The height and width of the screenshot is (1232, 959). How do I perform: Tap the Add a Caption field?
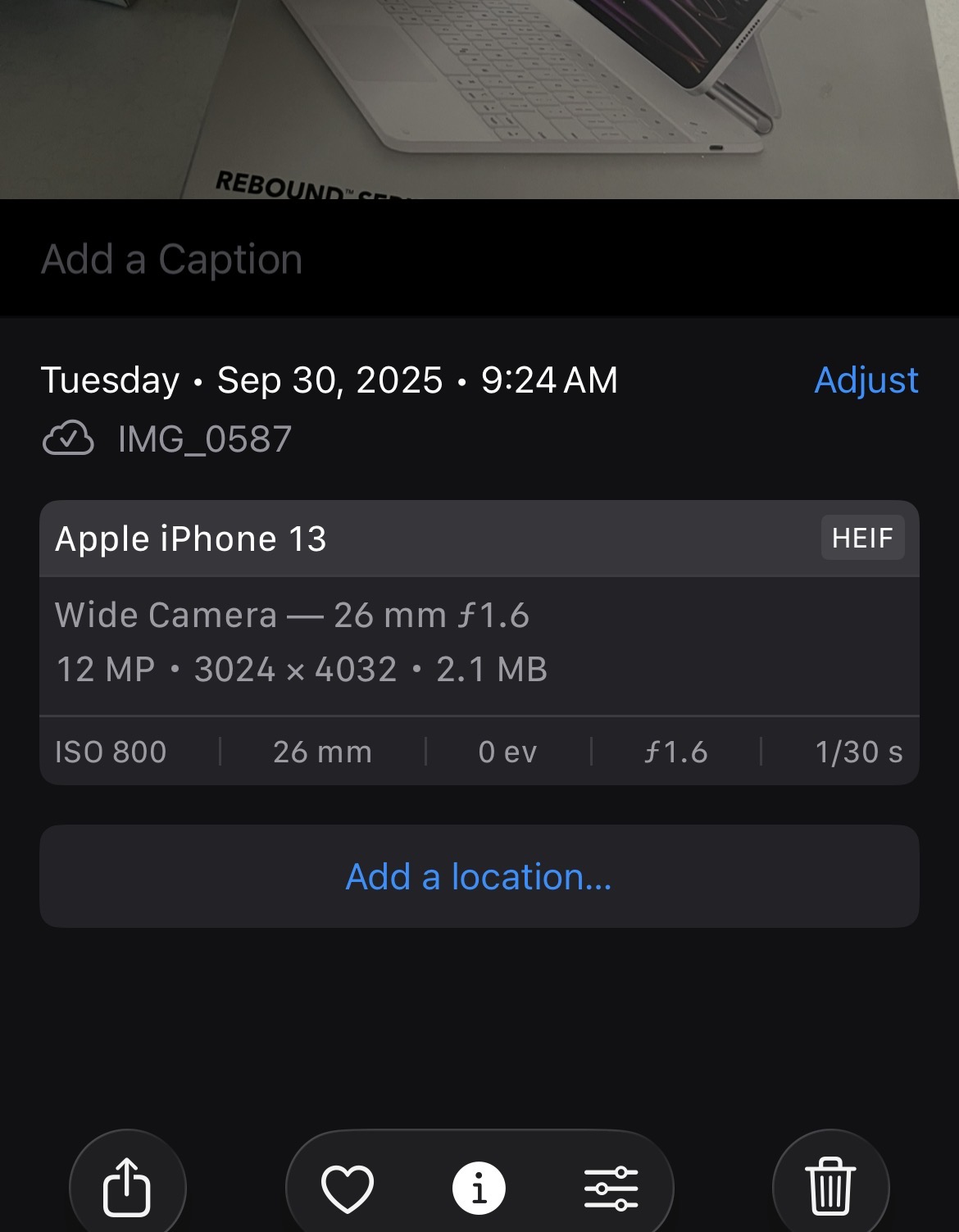tap(172, 260)
